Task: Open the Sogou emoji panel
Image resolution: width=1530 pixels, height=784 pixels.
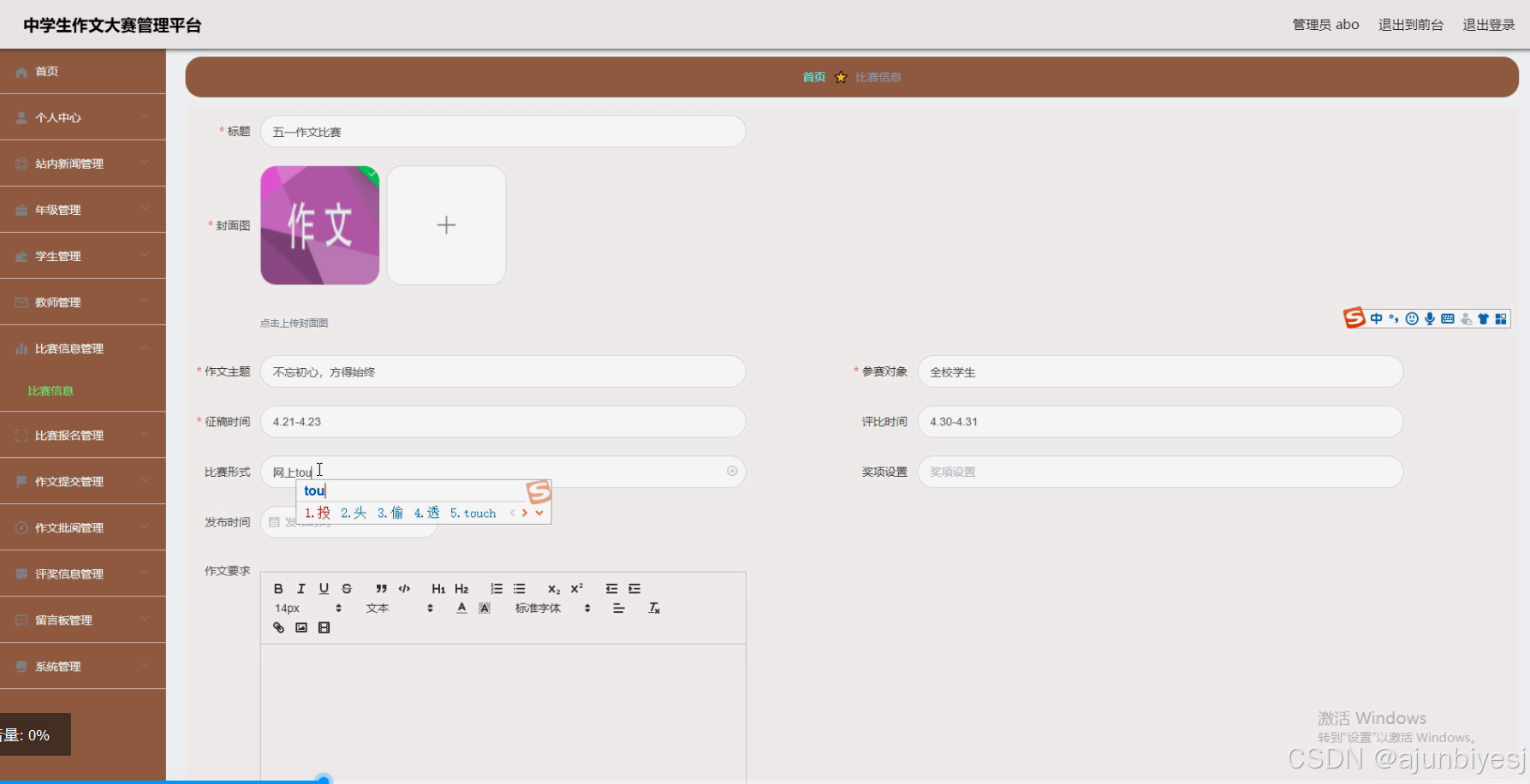Action: tap(1412, 319)
